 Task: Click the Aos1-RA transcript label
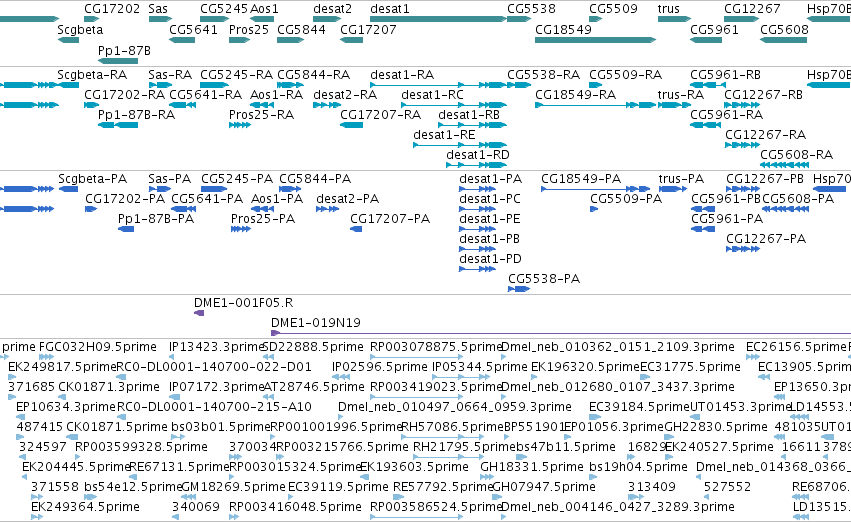276,95
